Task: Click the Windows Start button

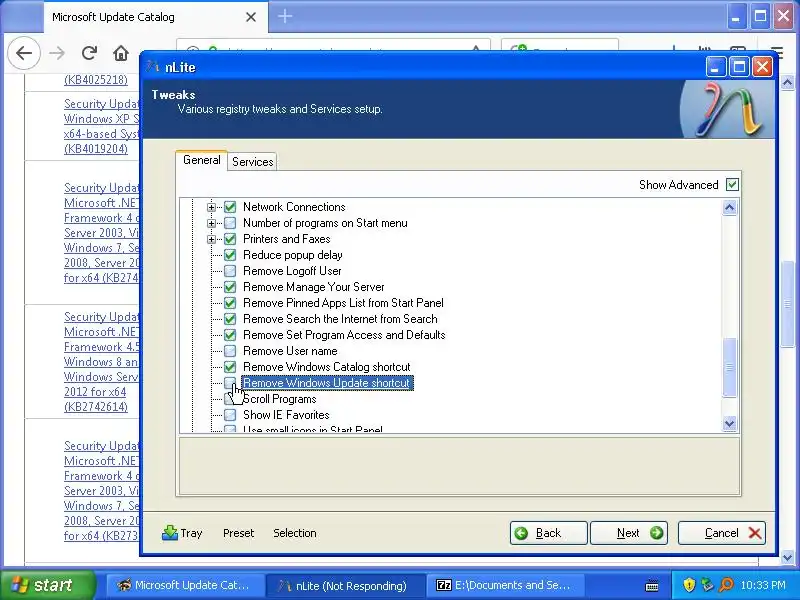Action: pyautogui.click(x=47, y=585)
